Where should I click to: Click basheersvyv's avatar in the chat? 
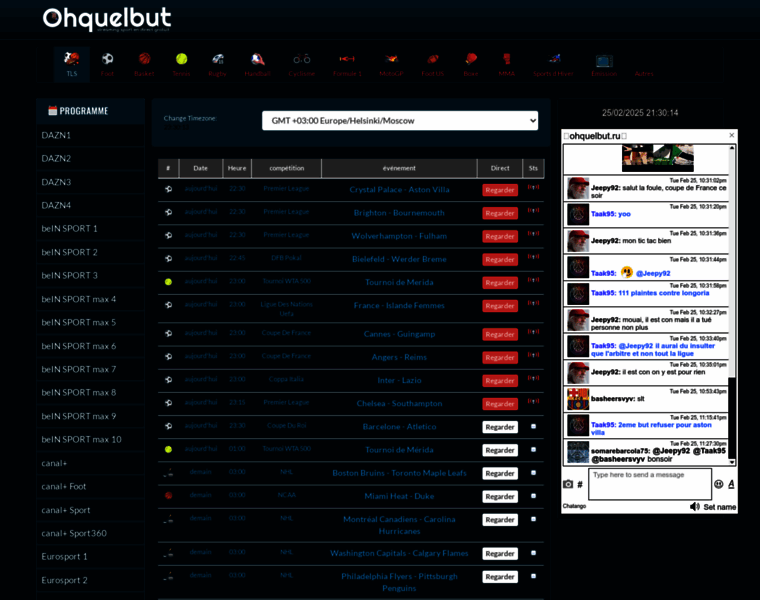(578, 399)
